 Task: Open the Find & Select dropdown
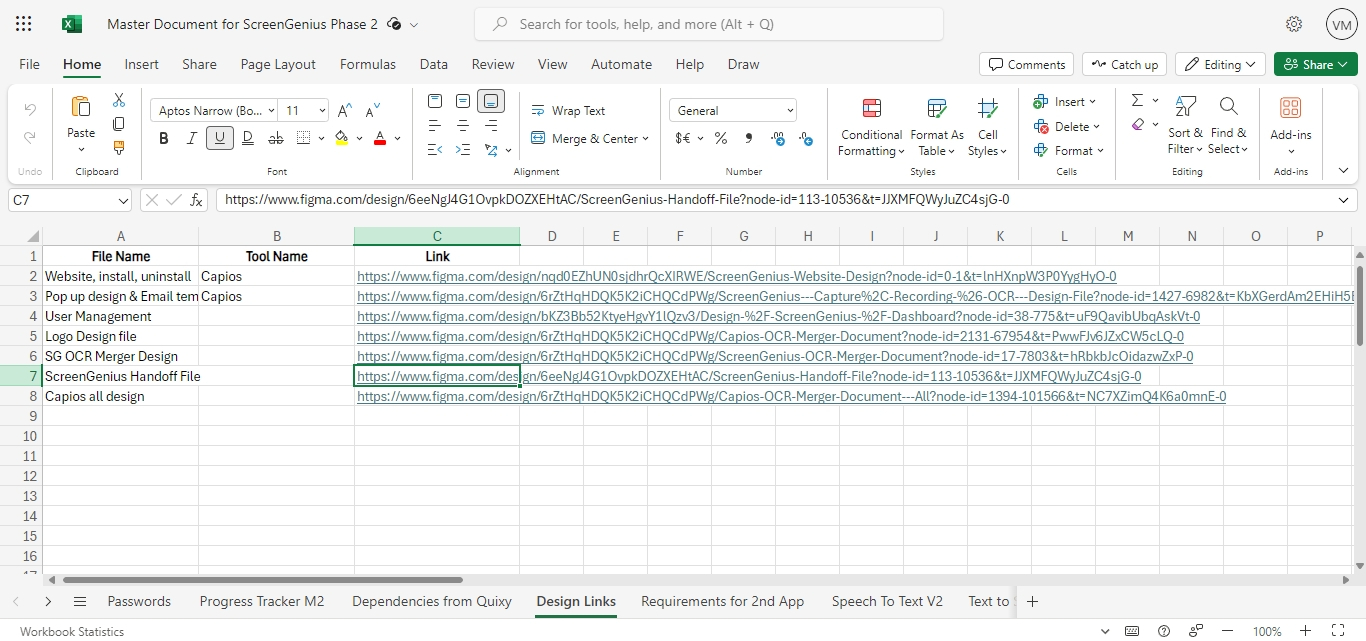pos(1229,126)
